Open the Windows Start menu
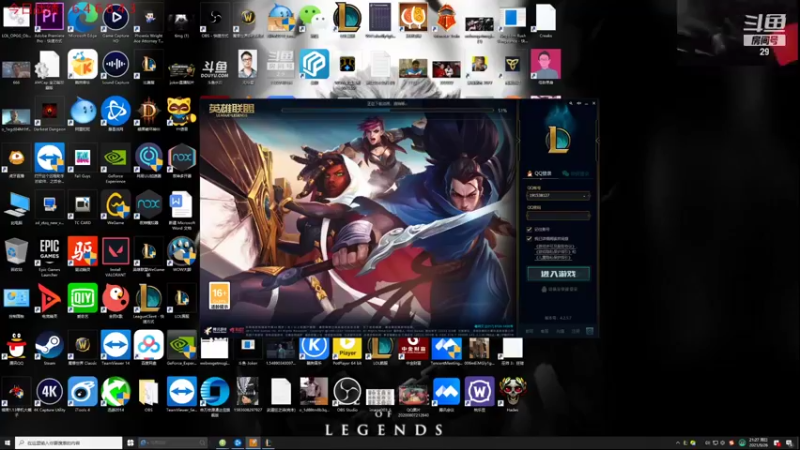 (7, 443)
